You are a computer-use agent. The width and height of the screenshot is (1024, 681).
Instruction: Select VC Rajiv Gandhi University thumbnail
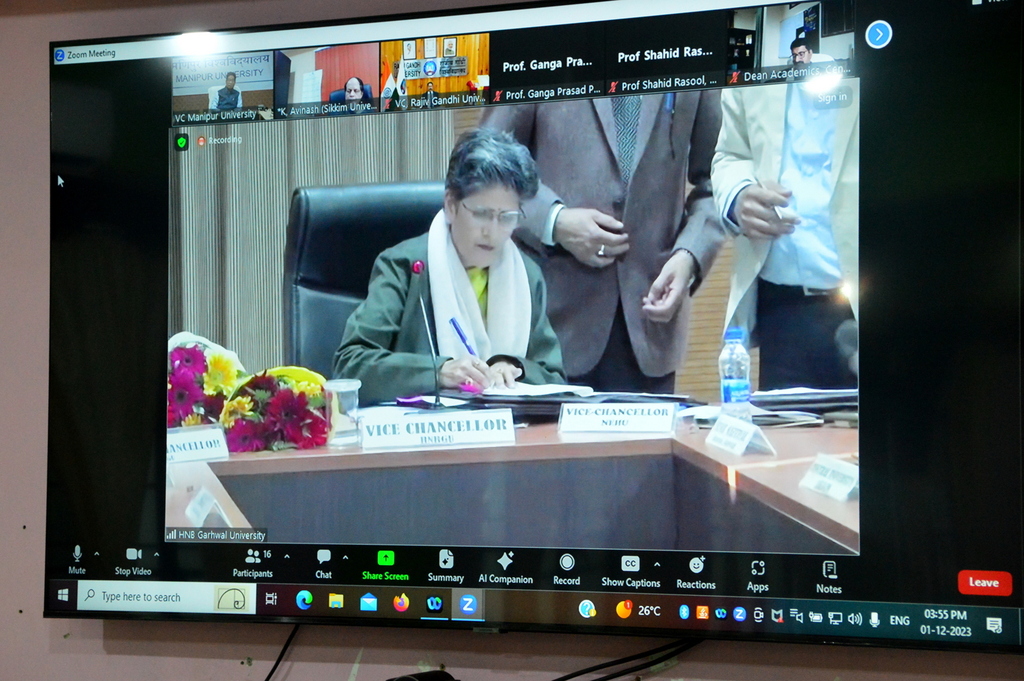pyautogui.click(x=434, y=72)
